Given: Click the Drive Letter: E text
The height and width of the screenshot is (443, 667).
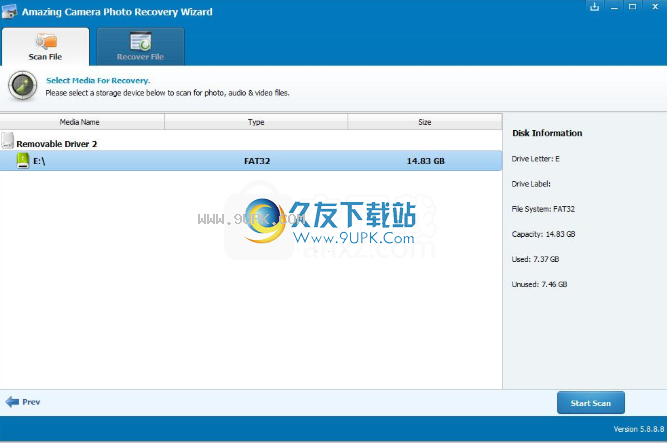Looking at the screenshot, I should coord(536,159).
